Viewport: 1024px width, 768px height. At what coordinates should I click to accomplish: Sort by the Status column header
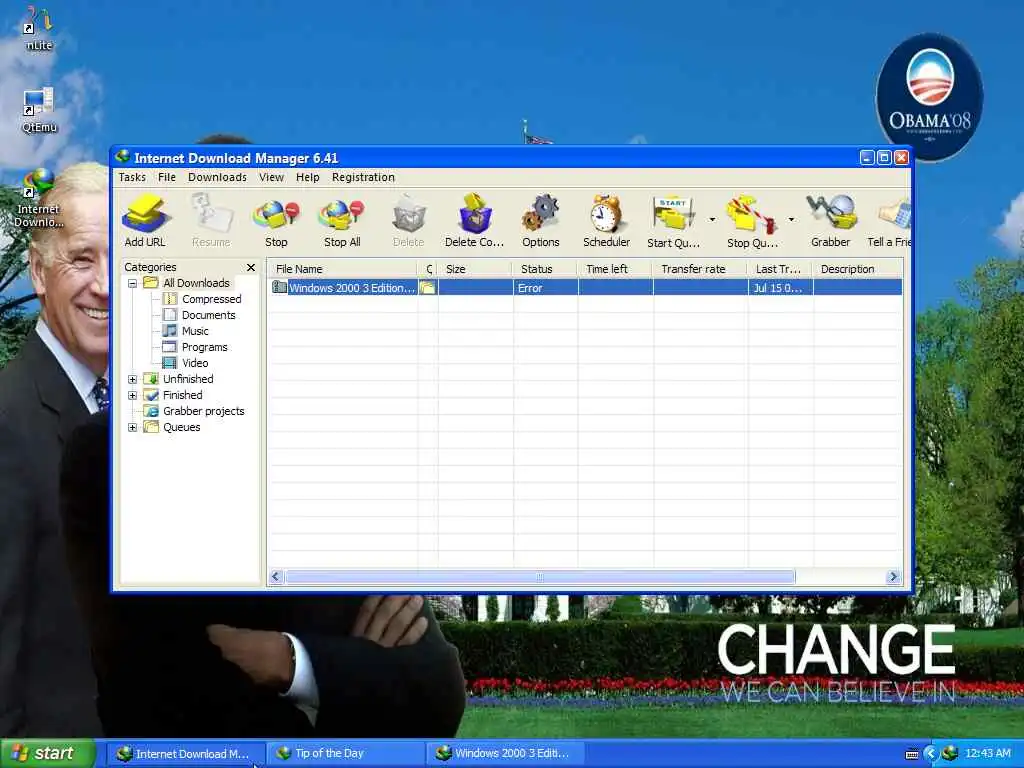click(x=545, y=269)
